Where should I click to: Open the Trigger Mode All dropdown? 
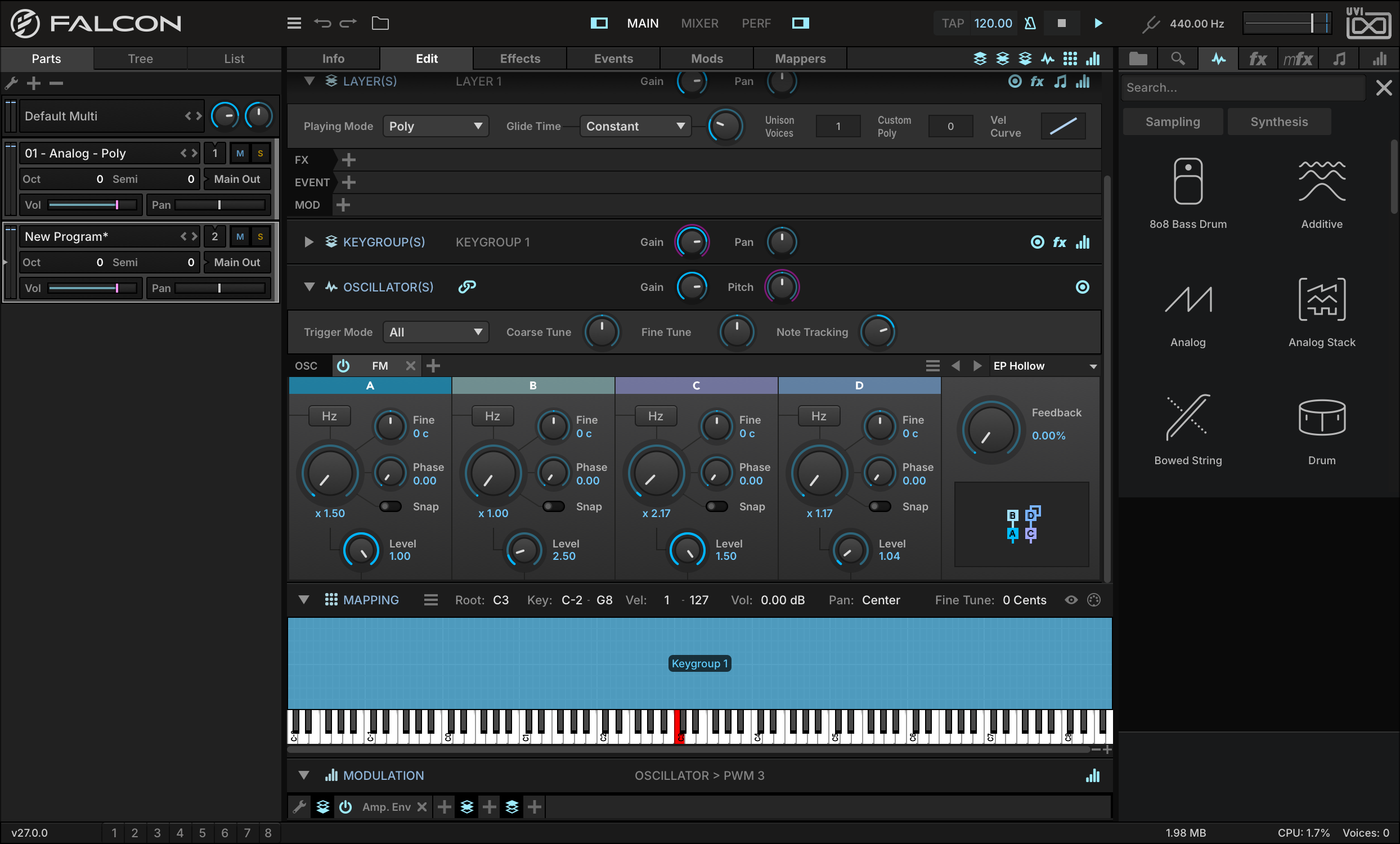pyautogui.click(x=436, y=333)
